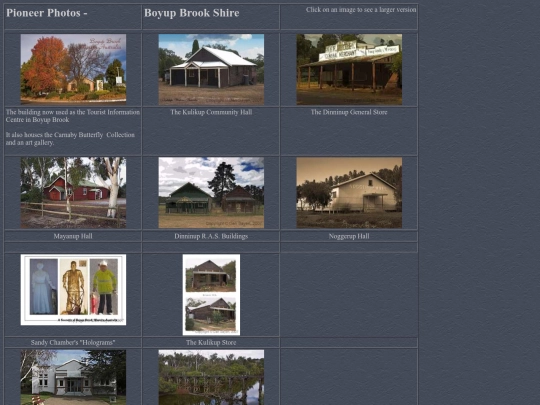View the Dinninup General Store image

coord(349,69)
